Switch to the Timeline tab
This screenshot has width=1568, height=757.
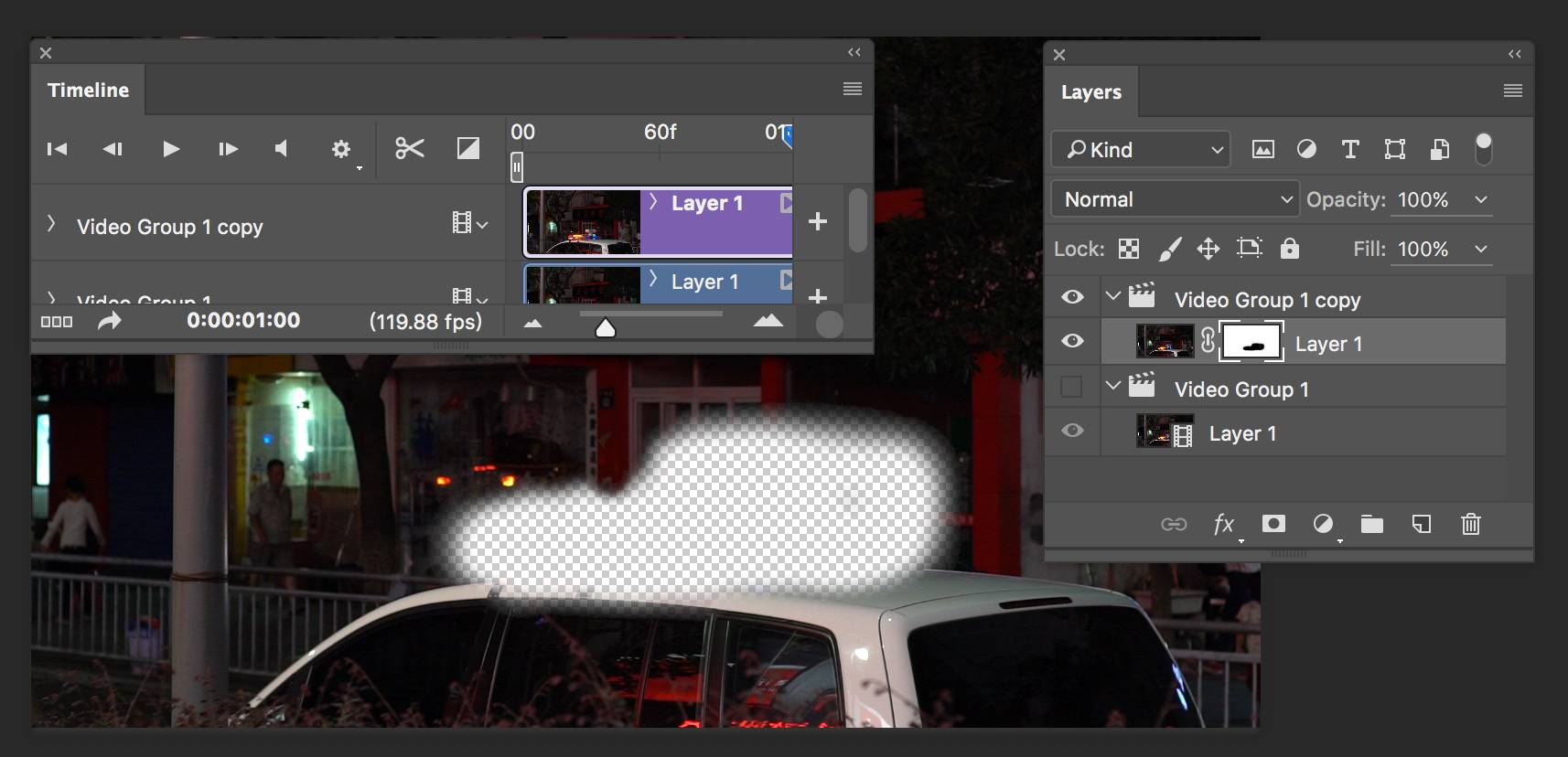point(88,91)
